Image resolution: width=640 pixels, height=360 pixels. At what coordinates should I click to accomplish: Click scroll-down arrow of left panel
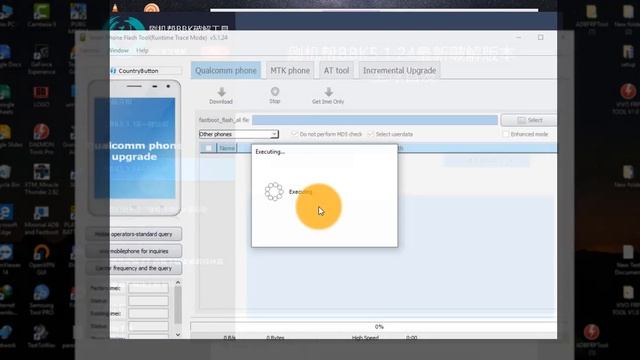pos(178,335)
